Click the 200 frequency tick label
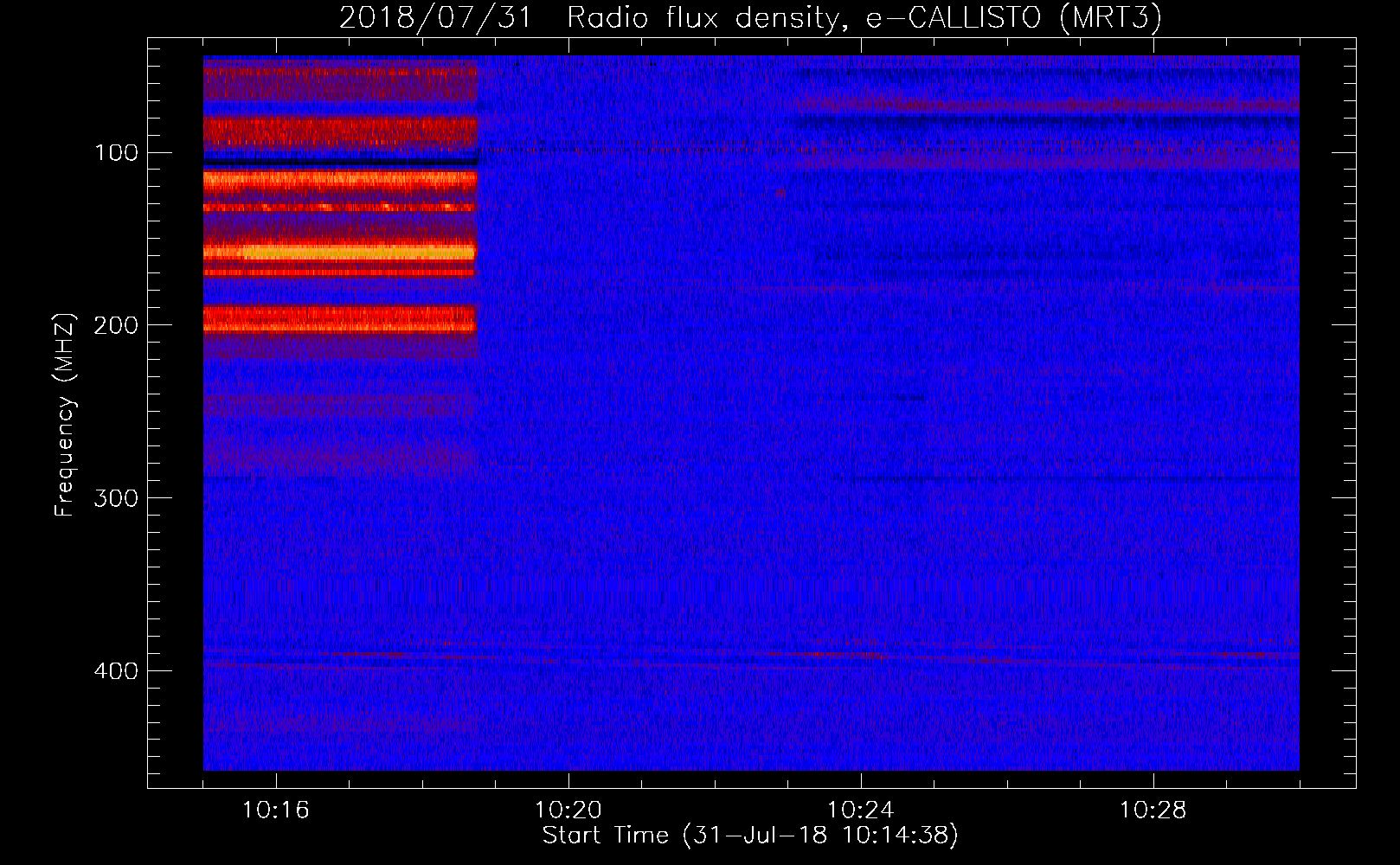1400x865 pixels. click(x=117, y=325)
